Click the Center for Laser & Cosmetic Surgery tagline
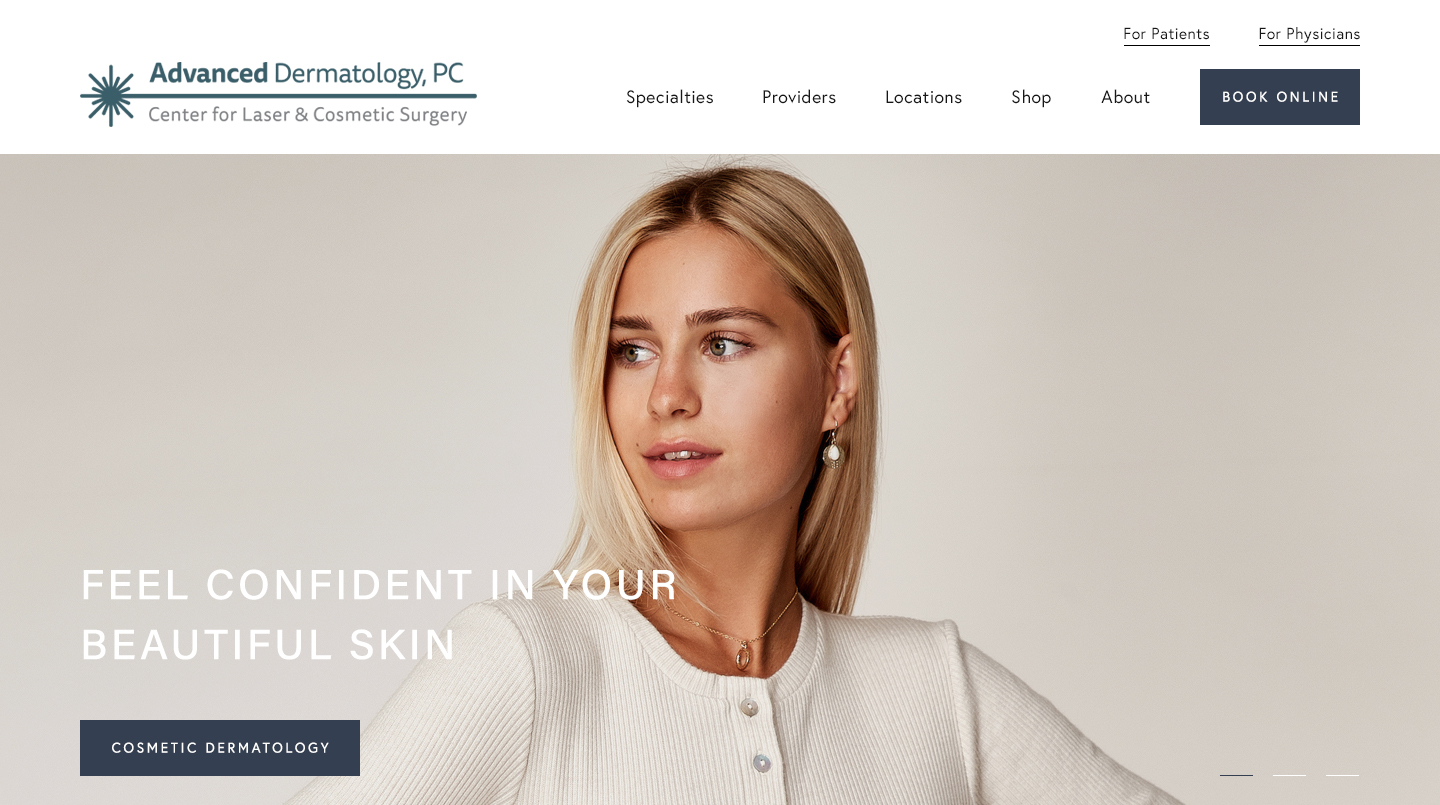The width and height of the screenshot is (1440, 805). point(308,115)
